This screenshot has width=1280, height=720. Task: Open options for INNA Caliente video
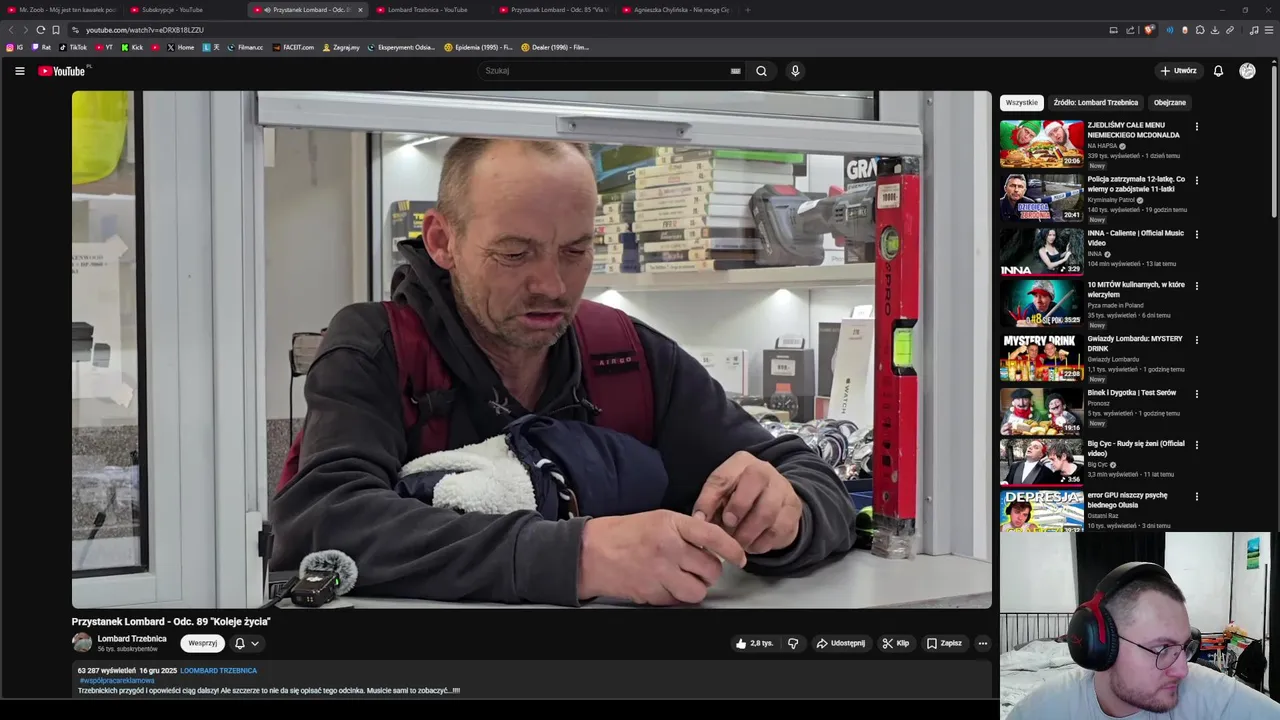[x=1196, y=235]
